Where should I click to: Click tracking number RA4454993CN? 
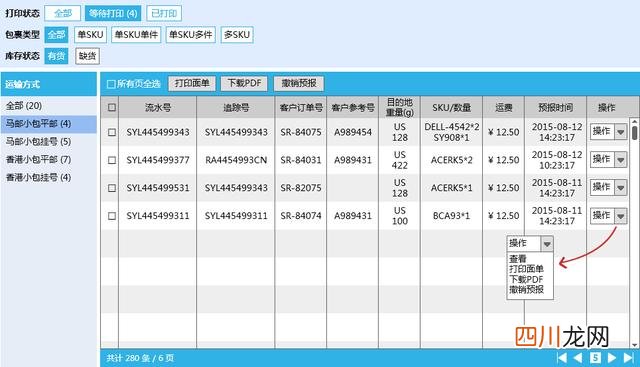(236, 160)
